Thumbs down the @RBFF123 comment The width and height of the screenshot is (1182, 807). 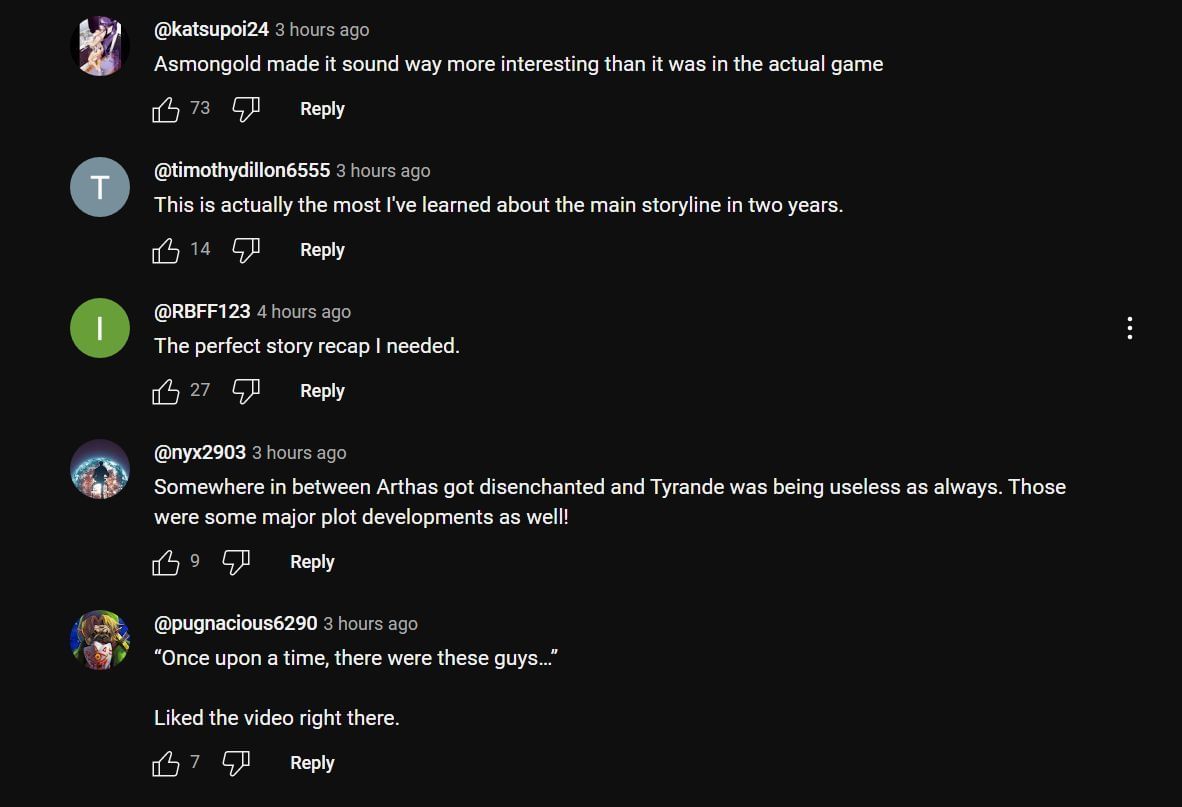click(246, 392)
